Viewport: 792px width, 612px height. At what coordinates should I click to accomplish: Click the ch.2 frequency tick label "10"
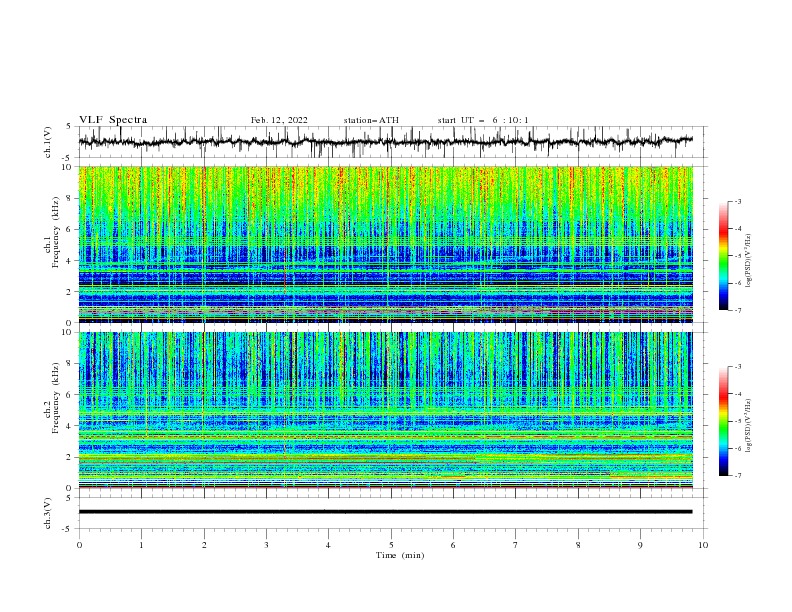pyautogui.click(x=67, y=332)
